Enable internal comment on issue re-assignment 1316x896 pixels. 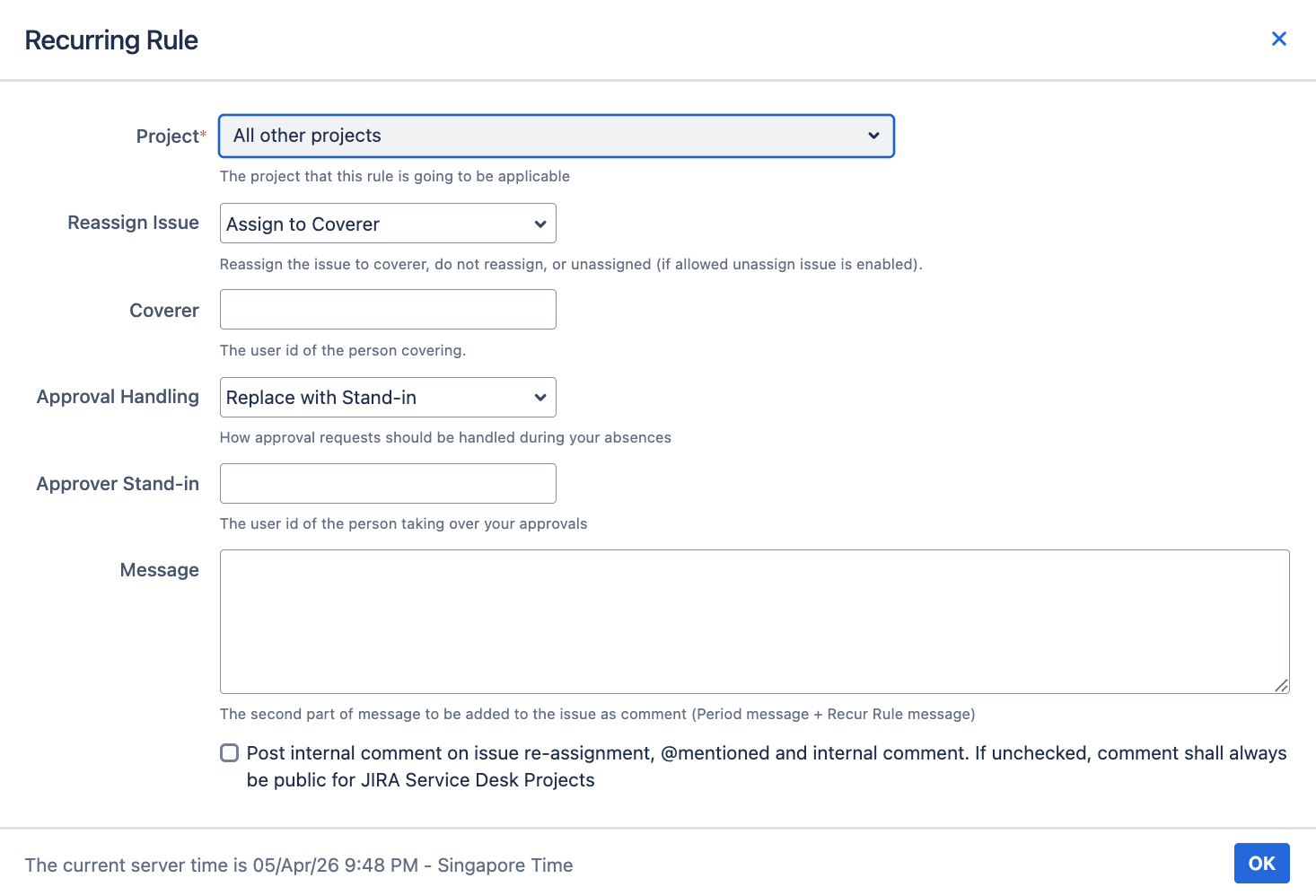229,752
